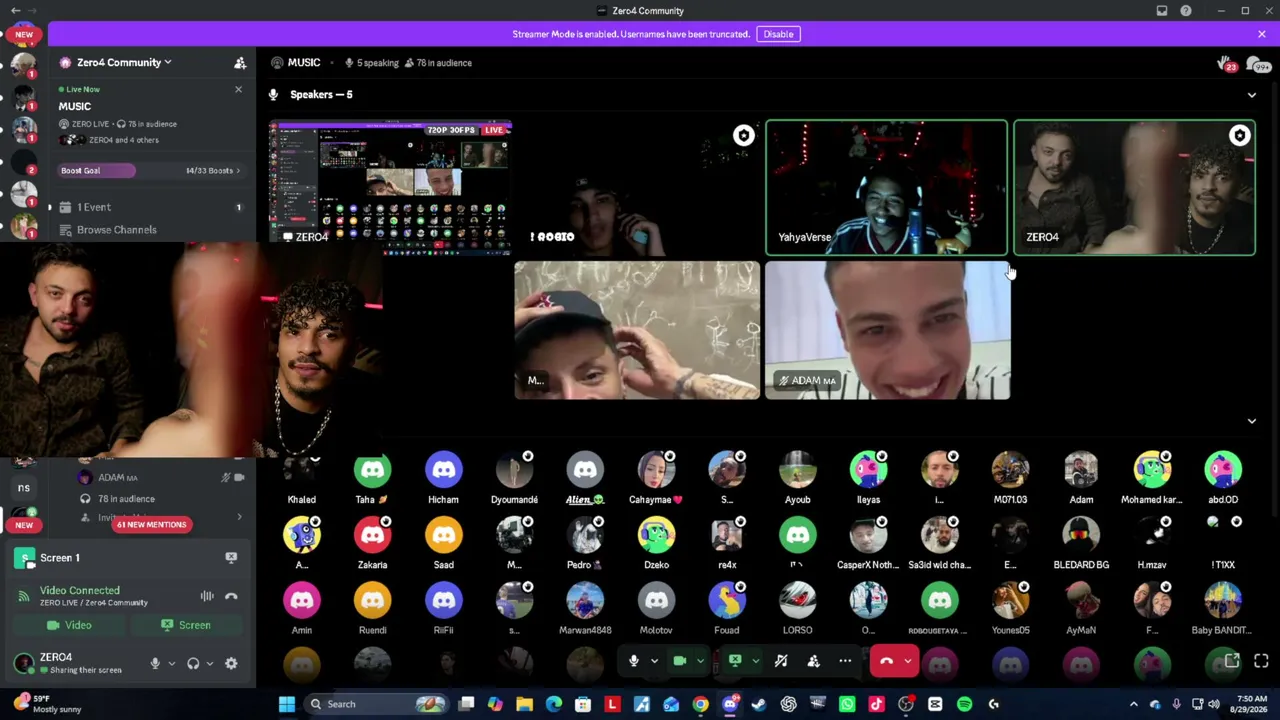
Task: Collapse the Speakers section
Action: coord(1251,95)
